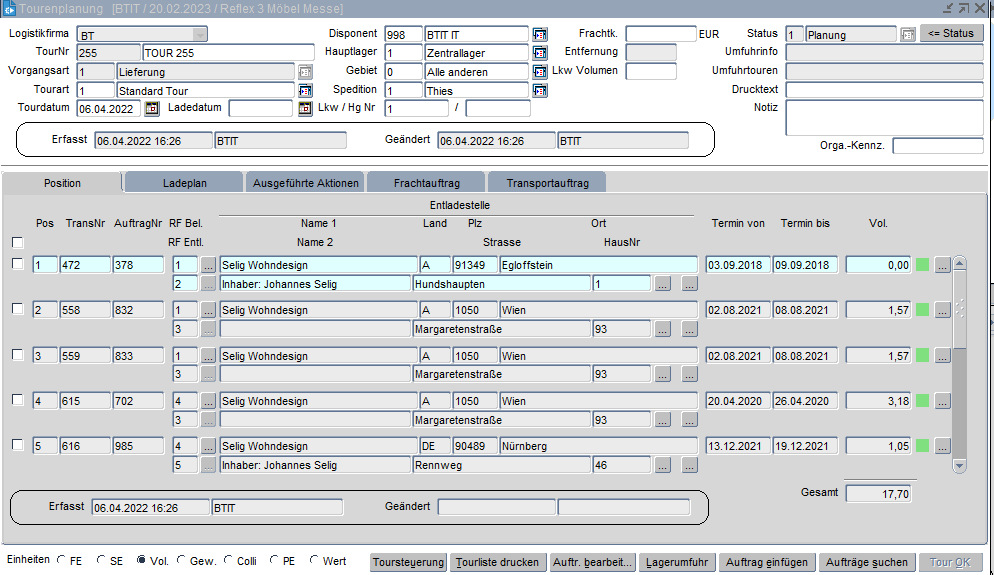Viewport: 994px width, 575px height.
Task: Click the Gebiet lookup list icon
Action: tap(540, 72)
